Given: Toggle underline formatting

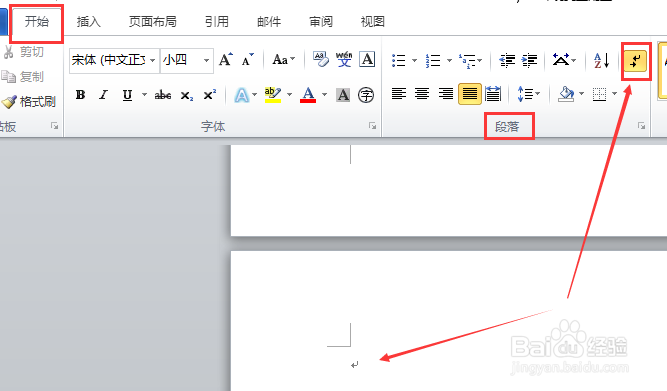Looking at the screenshot, I should [127, 95].
